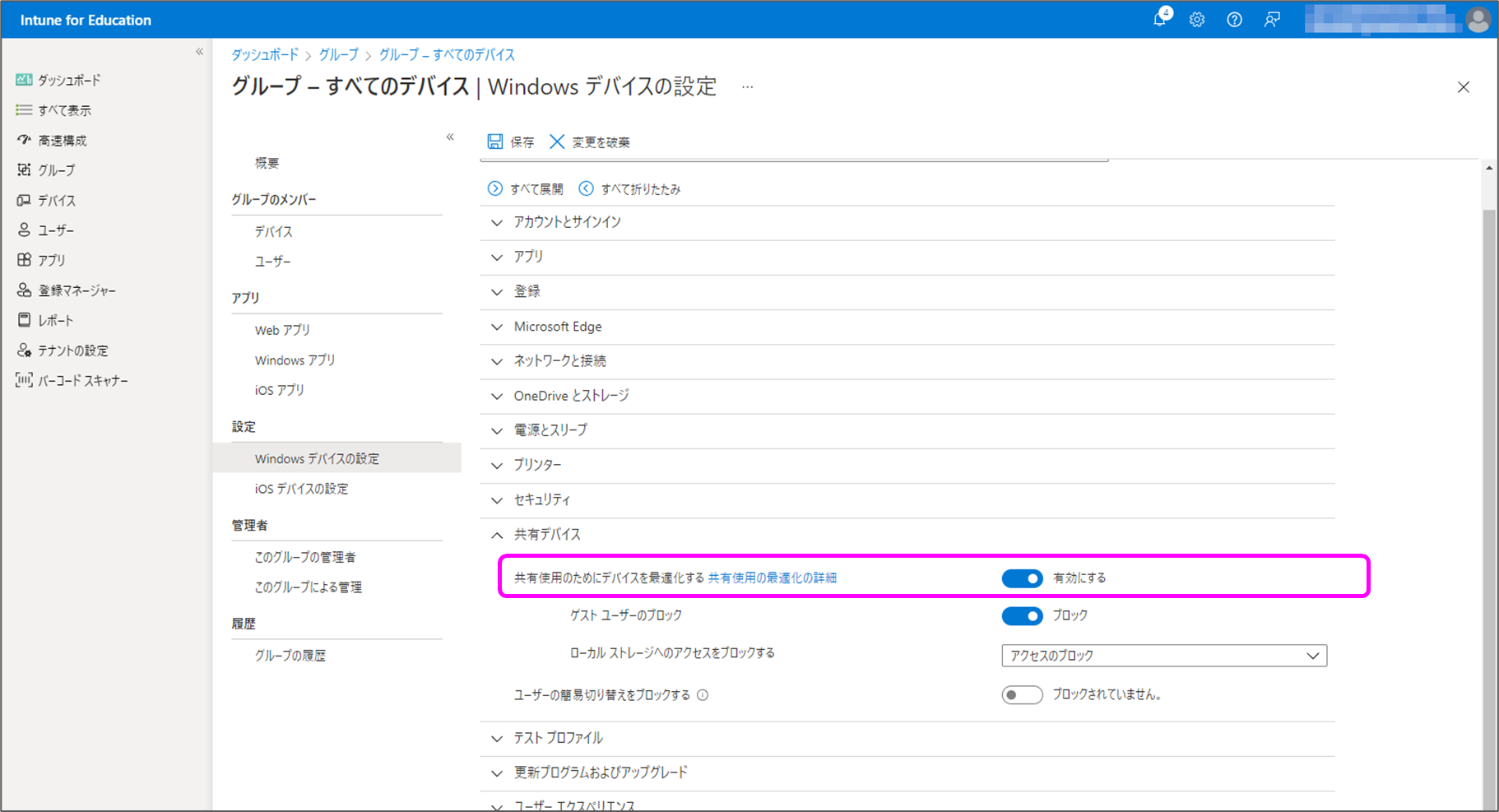Go to ダッシュボード breadcrumb link

point(265,54)
